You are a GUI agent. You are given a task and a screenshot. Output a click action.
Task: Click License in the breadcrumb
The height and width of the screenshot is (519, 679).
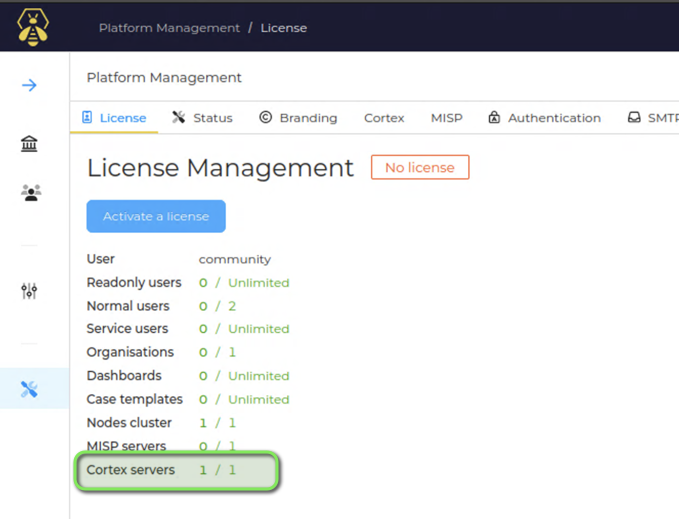(x=284, y=28)
